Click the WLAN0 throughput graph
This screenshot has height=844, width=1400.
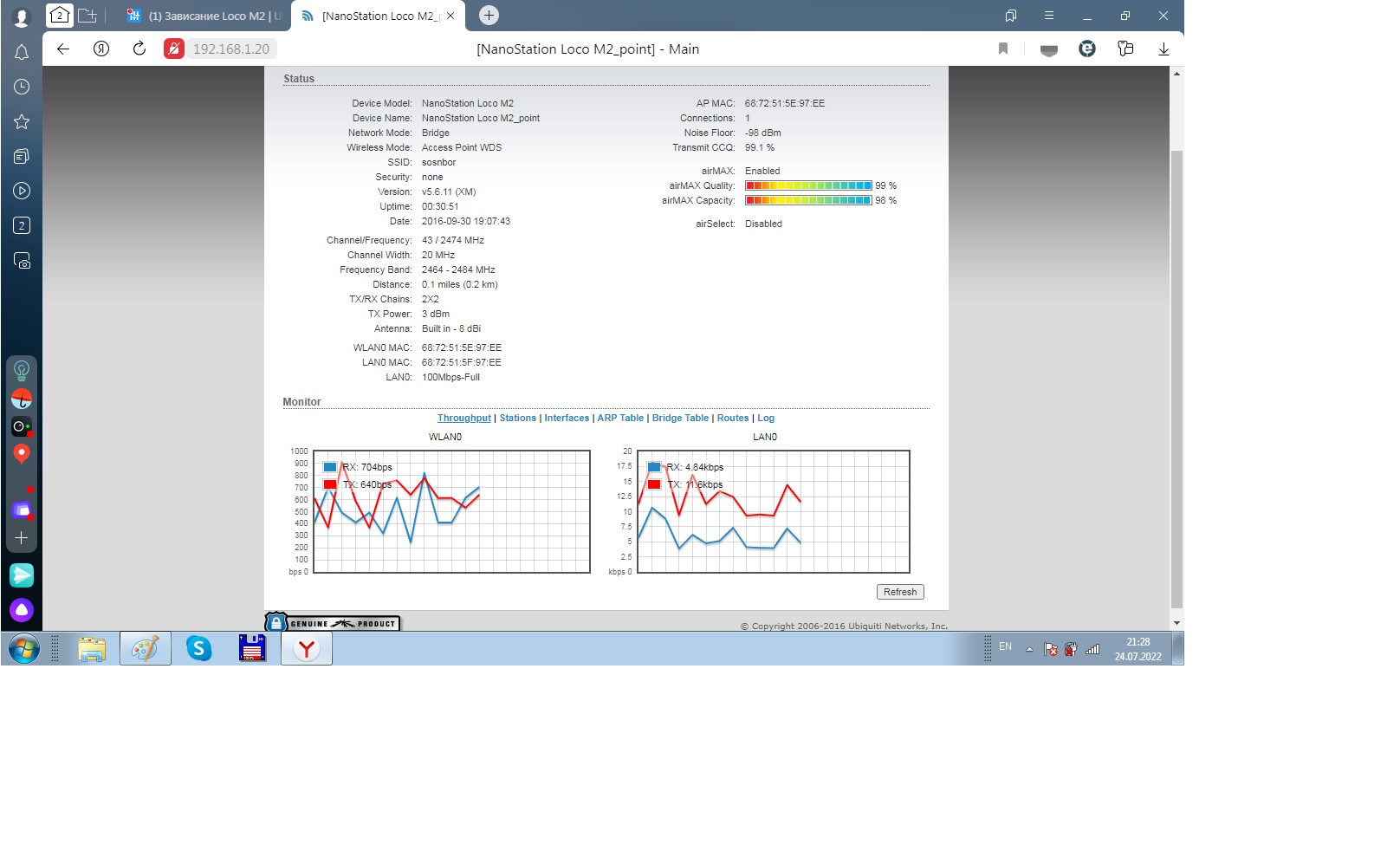click(x=451, y=511)
